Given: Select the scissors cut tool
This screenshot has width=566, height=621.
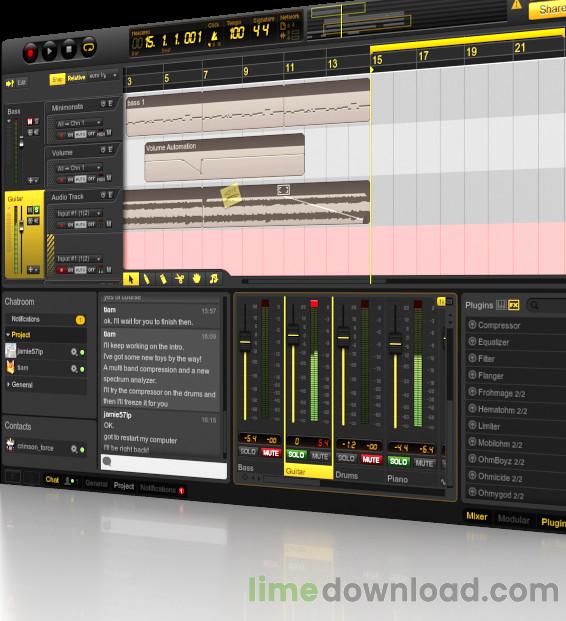Looking at the screenshot, I should (x=179, y=279).
